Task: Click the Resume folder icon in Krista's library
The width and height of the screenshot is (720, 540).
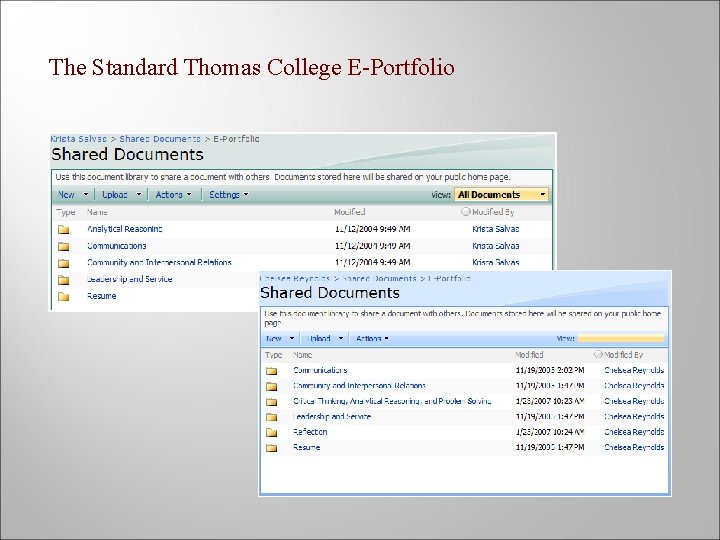Action: click(63, 297)
